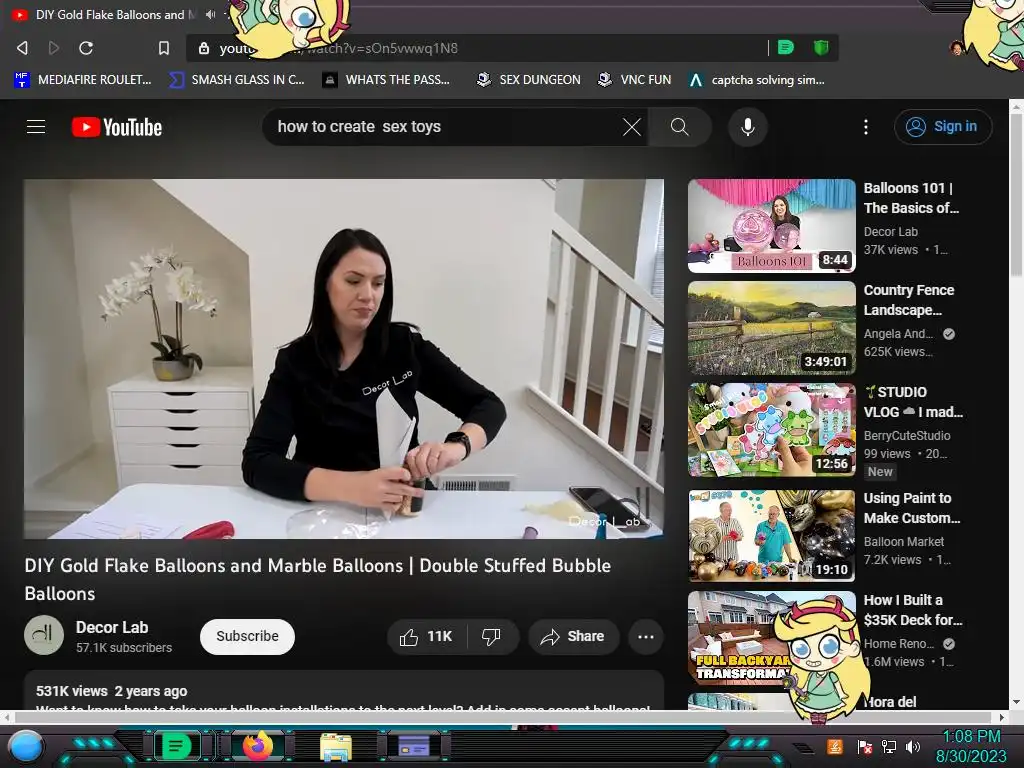Reload the page with the refresh icon
Image resolution: width=1024 pixels, height=768 pixels.
(x=86, y=48)
